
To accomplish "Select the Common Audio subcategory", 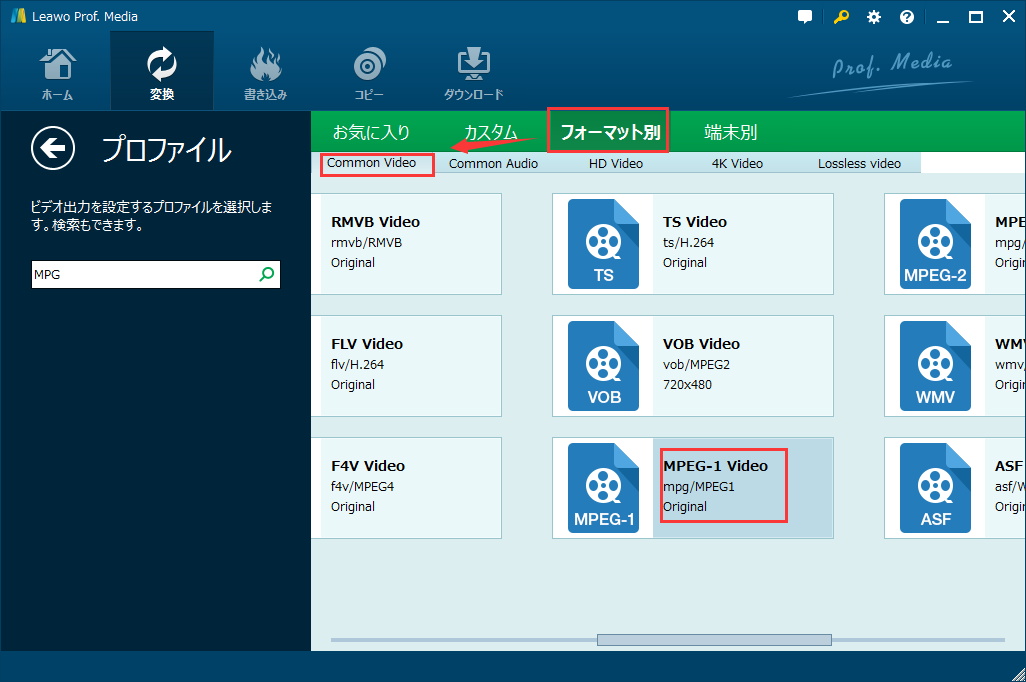I will click(x=493, y=163).
